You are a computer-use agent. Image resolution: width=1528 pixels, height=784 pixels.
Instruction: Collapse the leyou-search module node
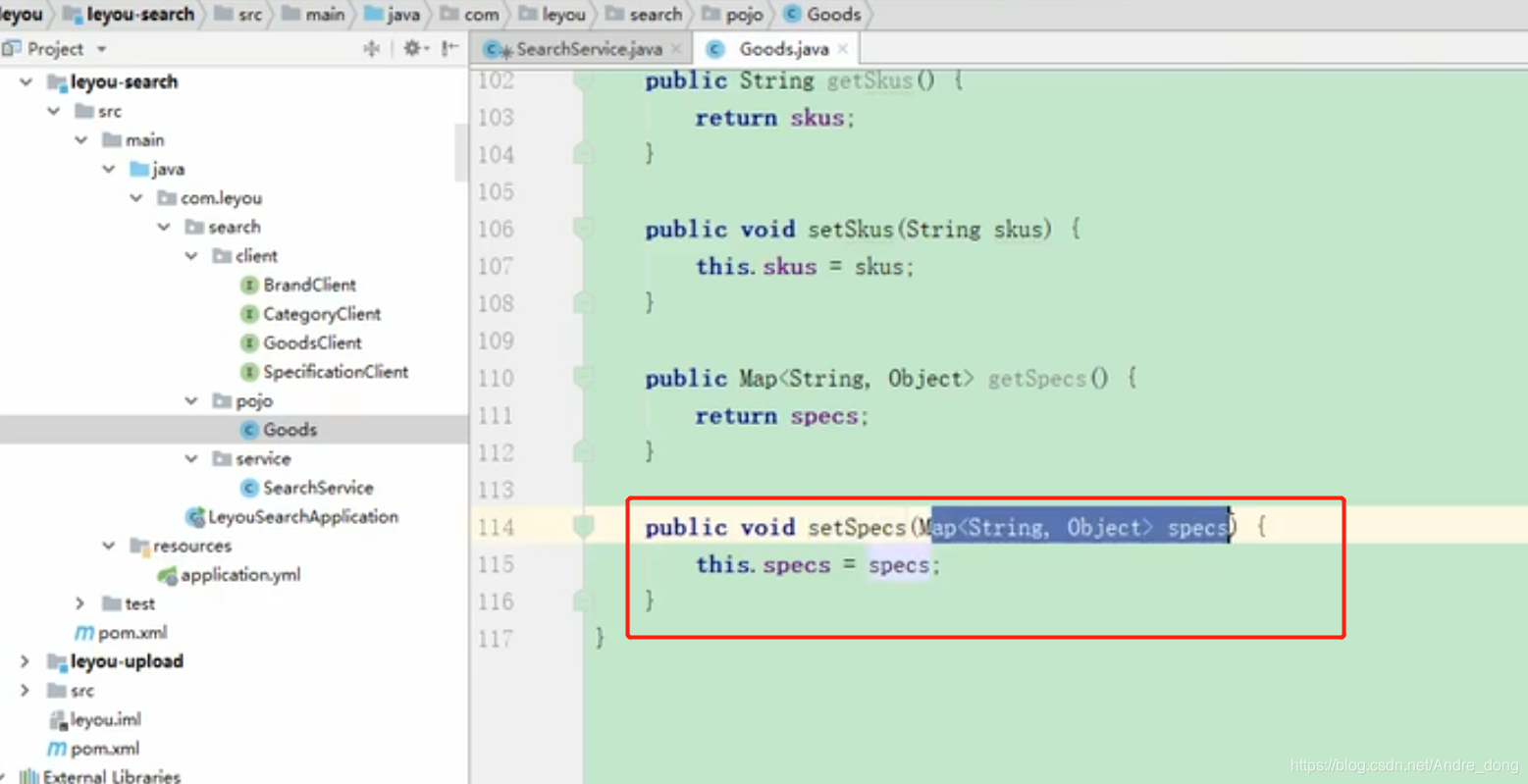tap(26, 82)
